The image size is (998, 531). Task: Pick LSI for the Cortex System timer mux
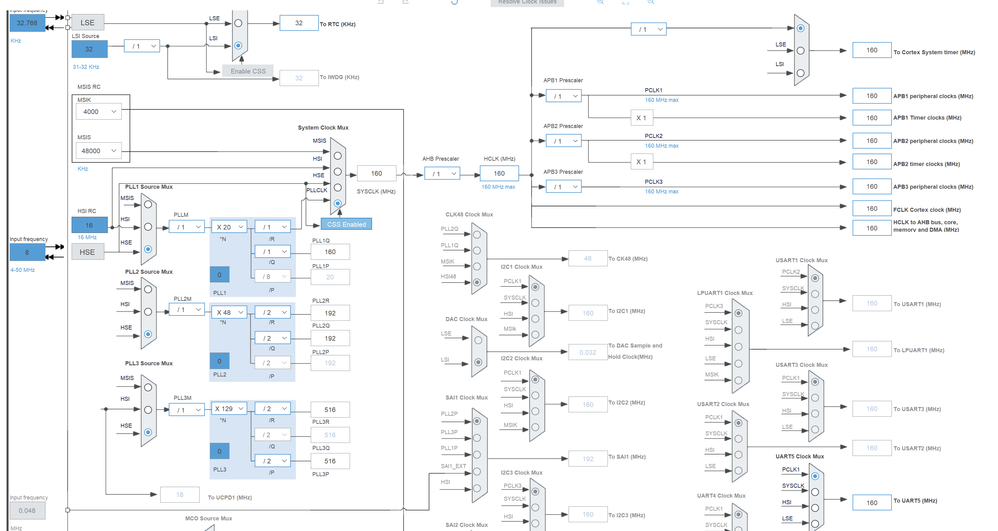pyautogui.click(x=800, y=73)
